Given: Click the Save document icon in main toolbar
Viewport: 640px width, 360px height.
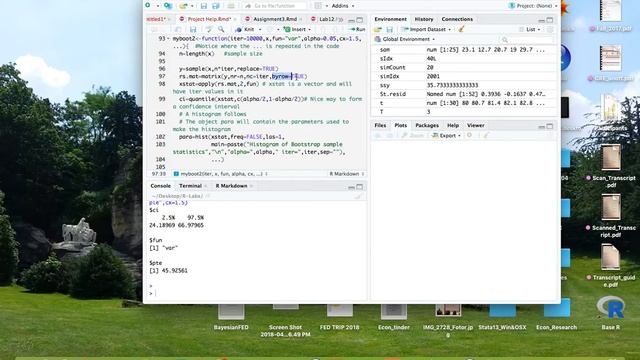Looking at the screenshot, I should pos(204,6).
